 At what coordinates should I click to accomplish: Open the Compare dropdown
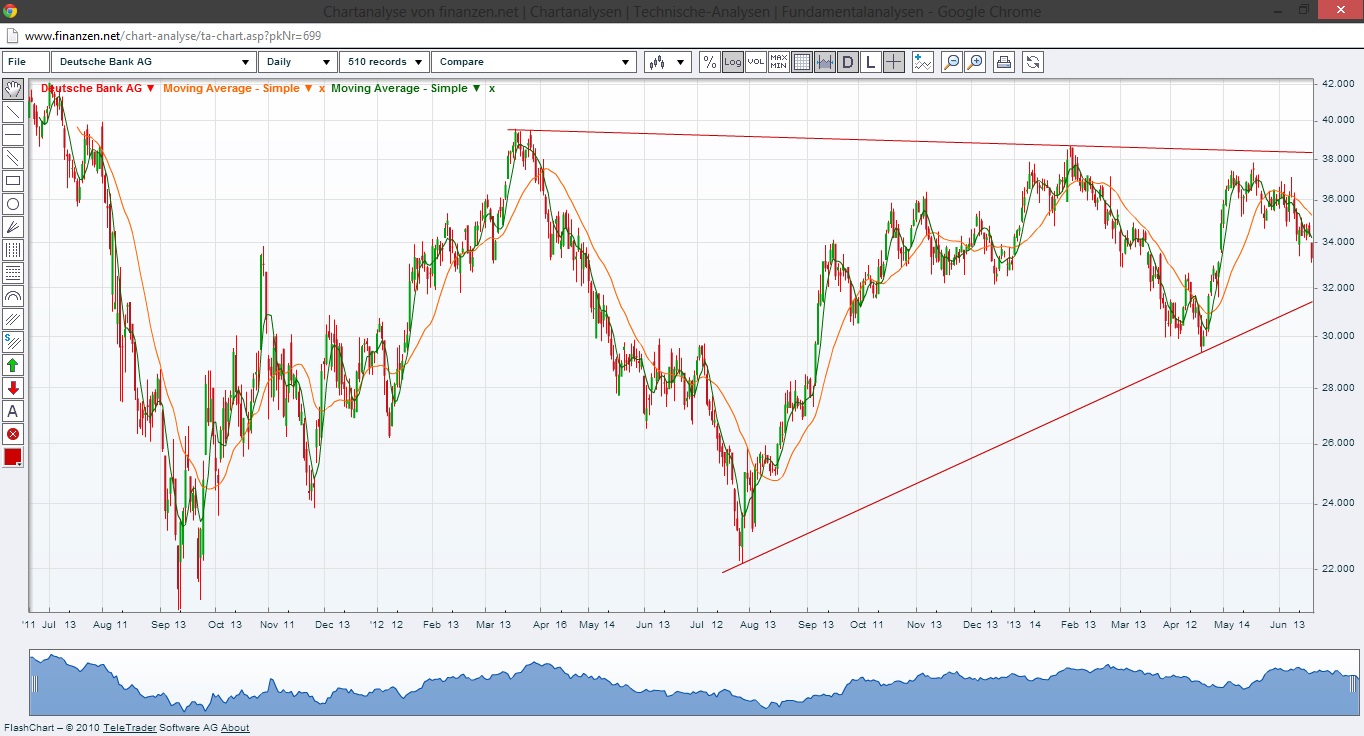click(x=533, y=61)
